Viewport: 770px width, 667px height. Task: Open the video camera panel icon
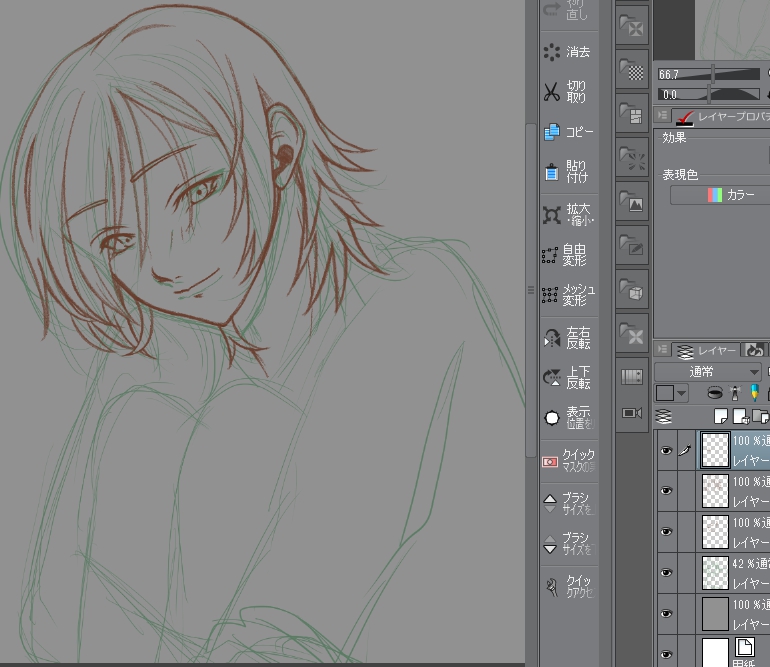[x=632, y=413]
